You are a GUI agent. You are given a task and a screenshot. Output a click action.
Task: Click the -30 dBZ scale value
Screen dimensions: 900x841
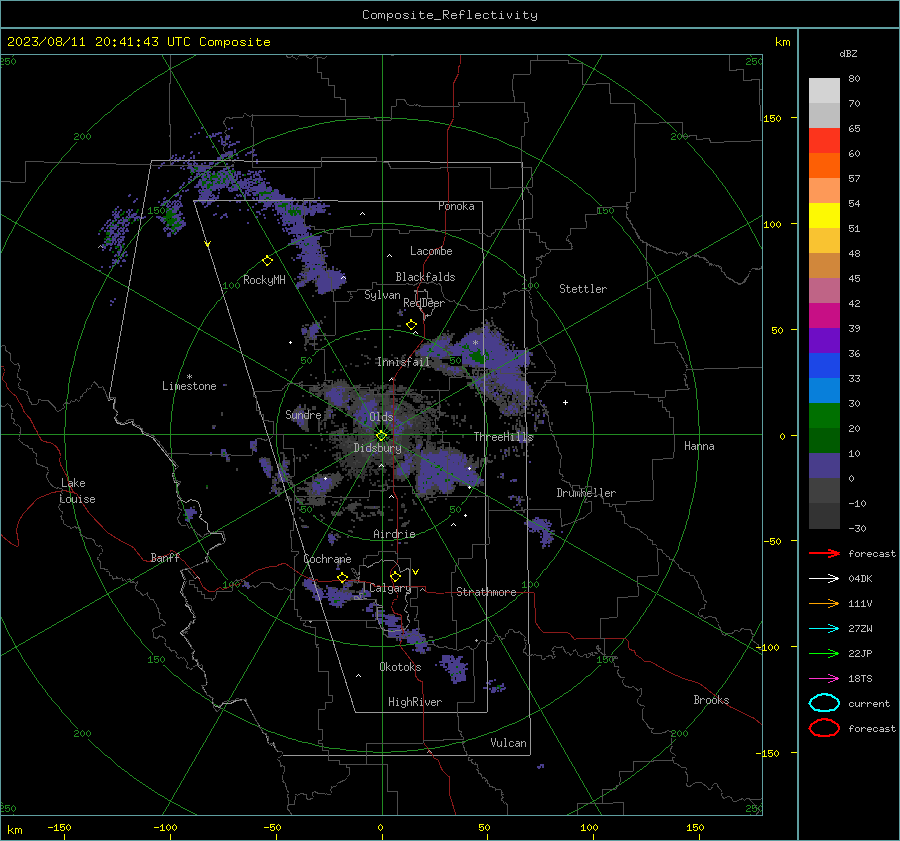857,528
